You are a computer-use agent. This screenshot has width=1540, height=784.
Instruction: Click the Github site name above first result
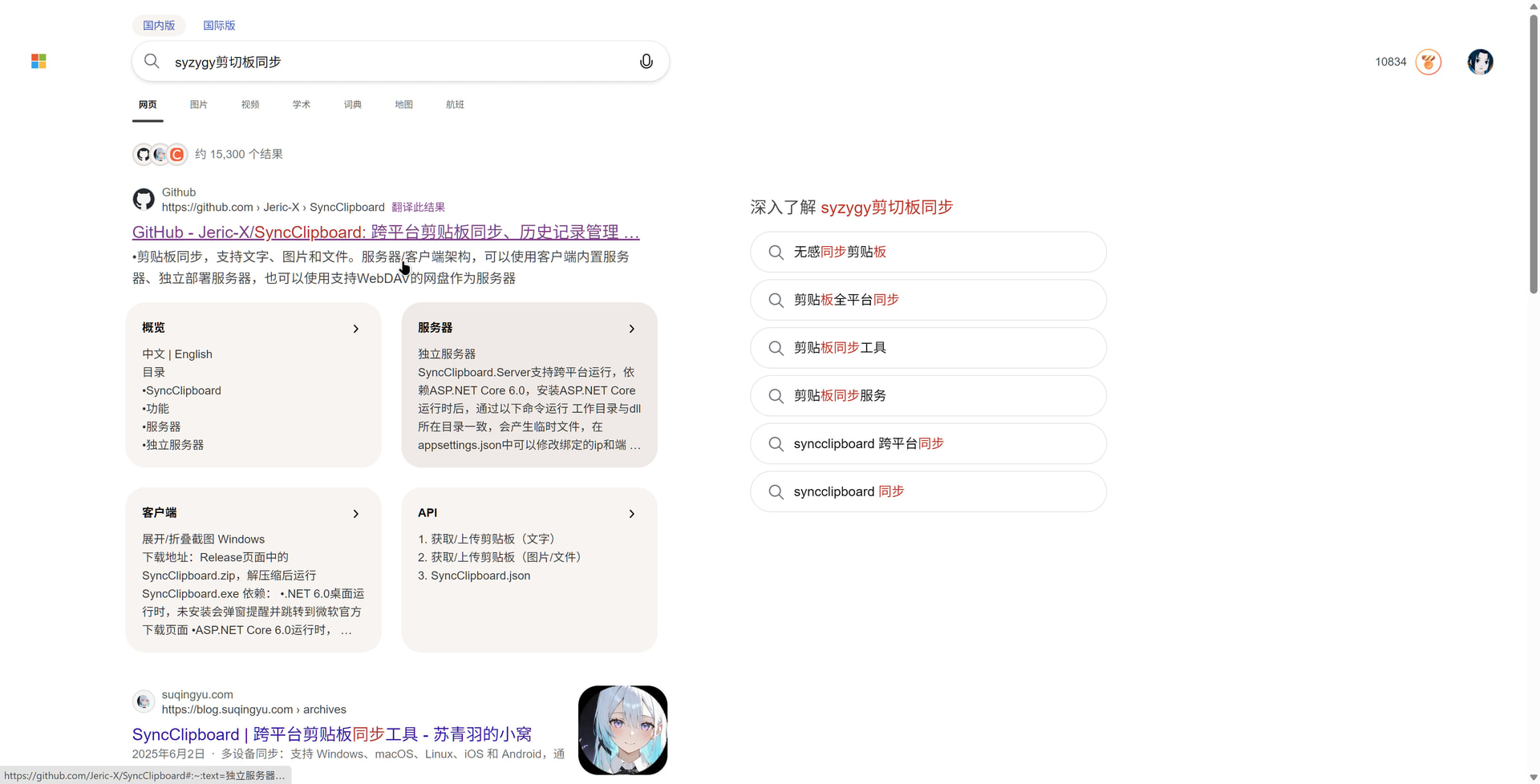click(x=179, y=192)
